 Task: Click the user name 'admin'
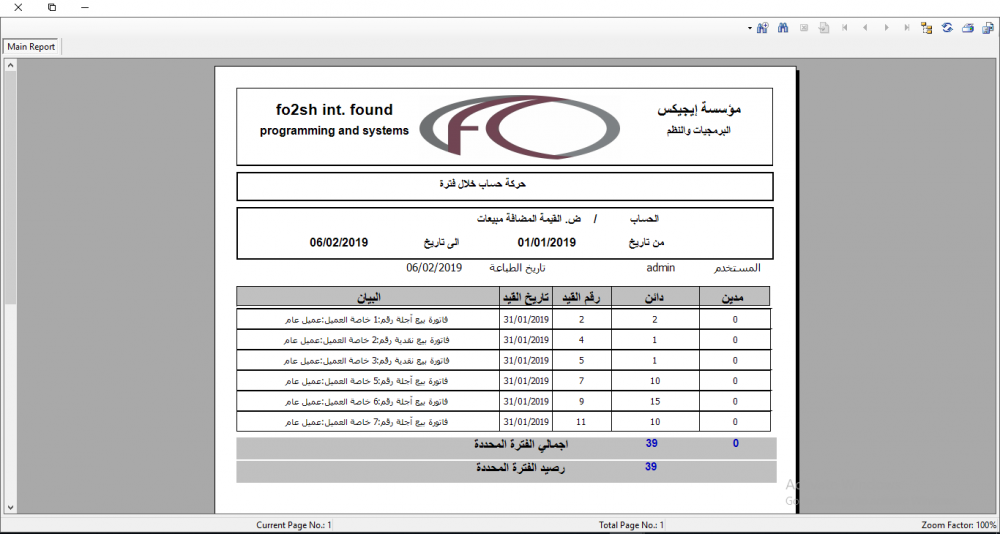pyautogui.click(x=660, y=268)
